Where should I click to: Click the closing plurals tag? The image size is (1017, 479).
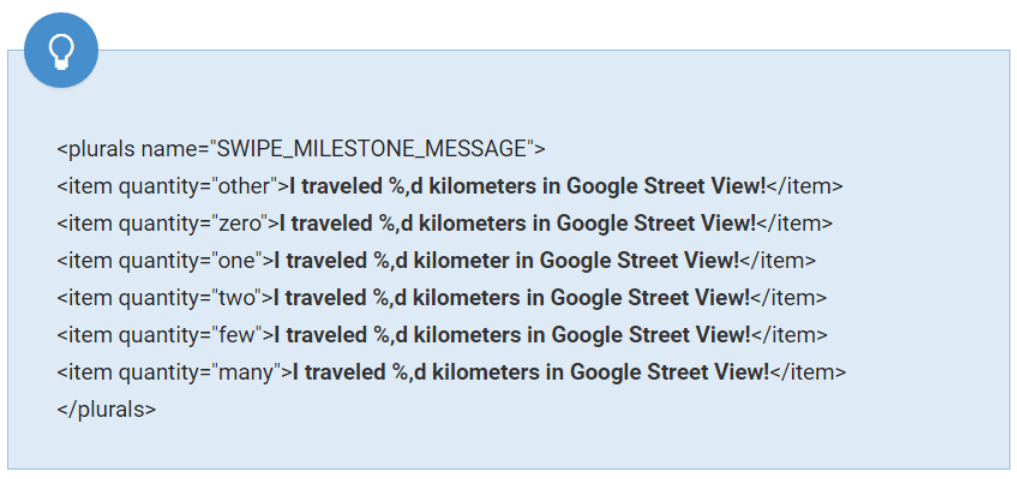click(106, 409)
